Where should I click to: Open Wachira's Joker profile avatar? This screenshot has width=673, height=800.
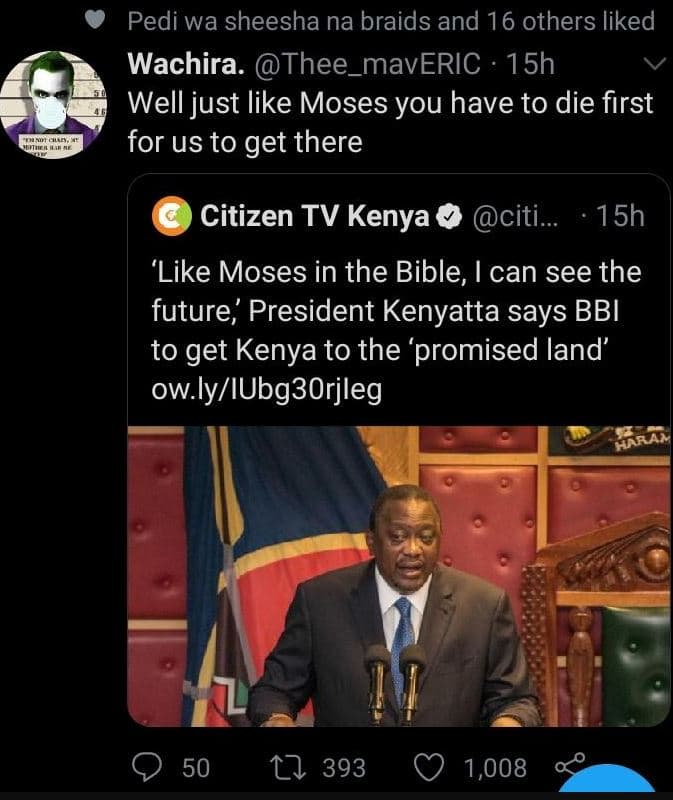coord(54,105)
